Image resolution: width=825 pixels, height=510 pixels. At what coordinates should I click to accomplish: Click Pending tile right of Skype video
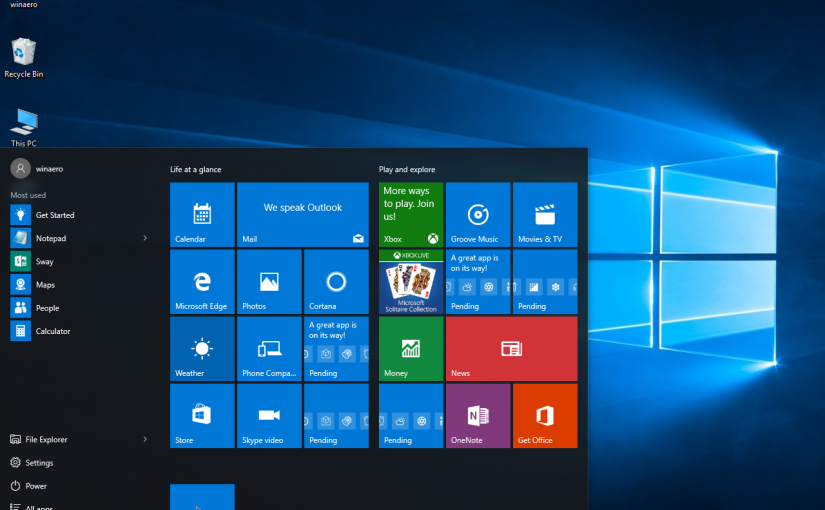pos(336,416)
